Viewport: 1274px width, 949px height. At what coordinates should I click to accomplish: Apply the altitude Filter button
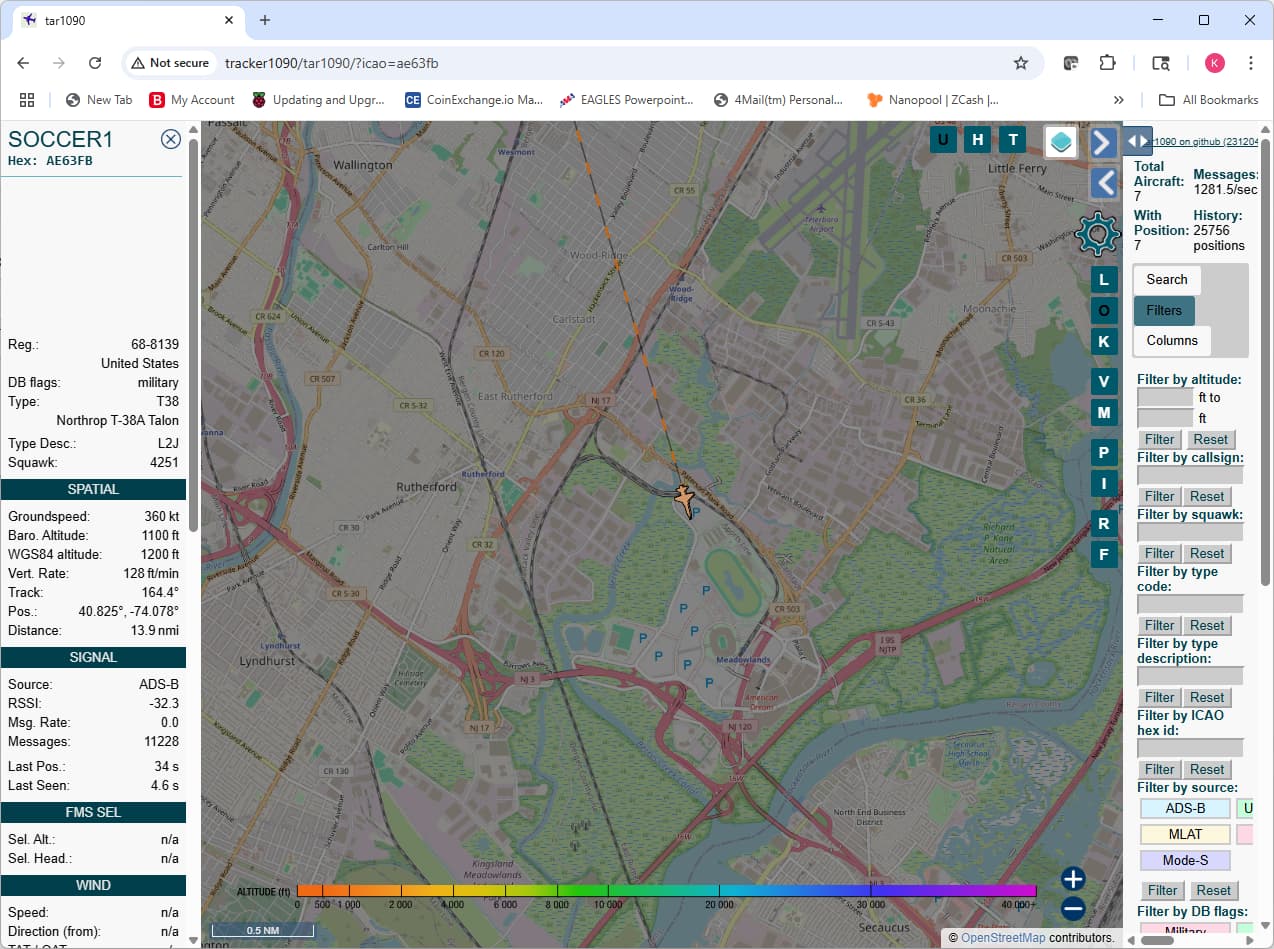[1160, 440]
